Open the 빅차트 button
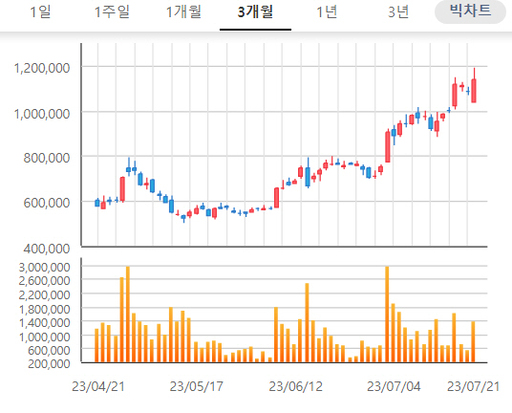512x413 pixels. 470,11
